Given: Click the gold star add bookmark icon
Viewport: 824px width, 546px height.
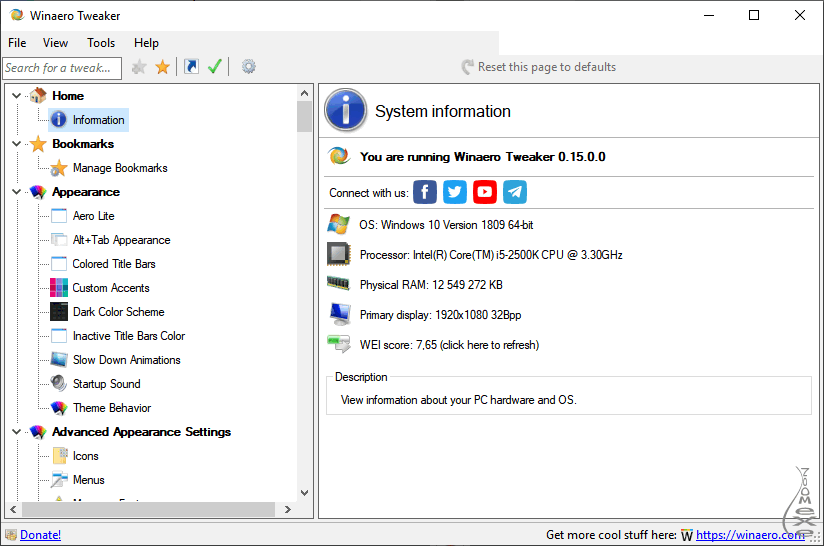Looking at the screenshot, I should (x=162, y=67).
